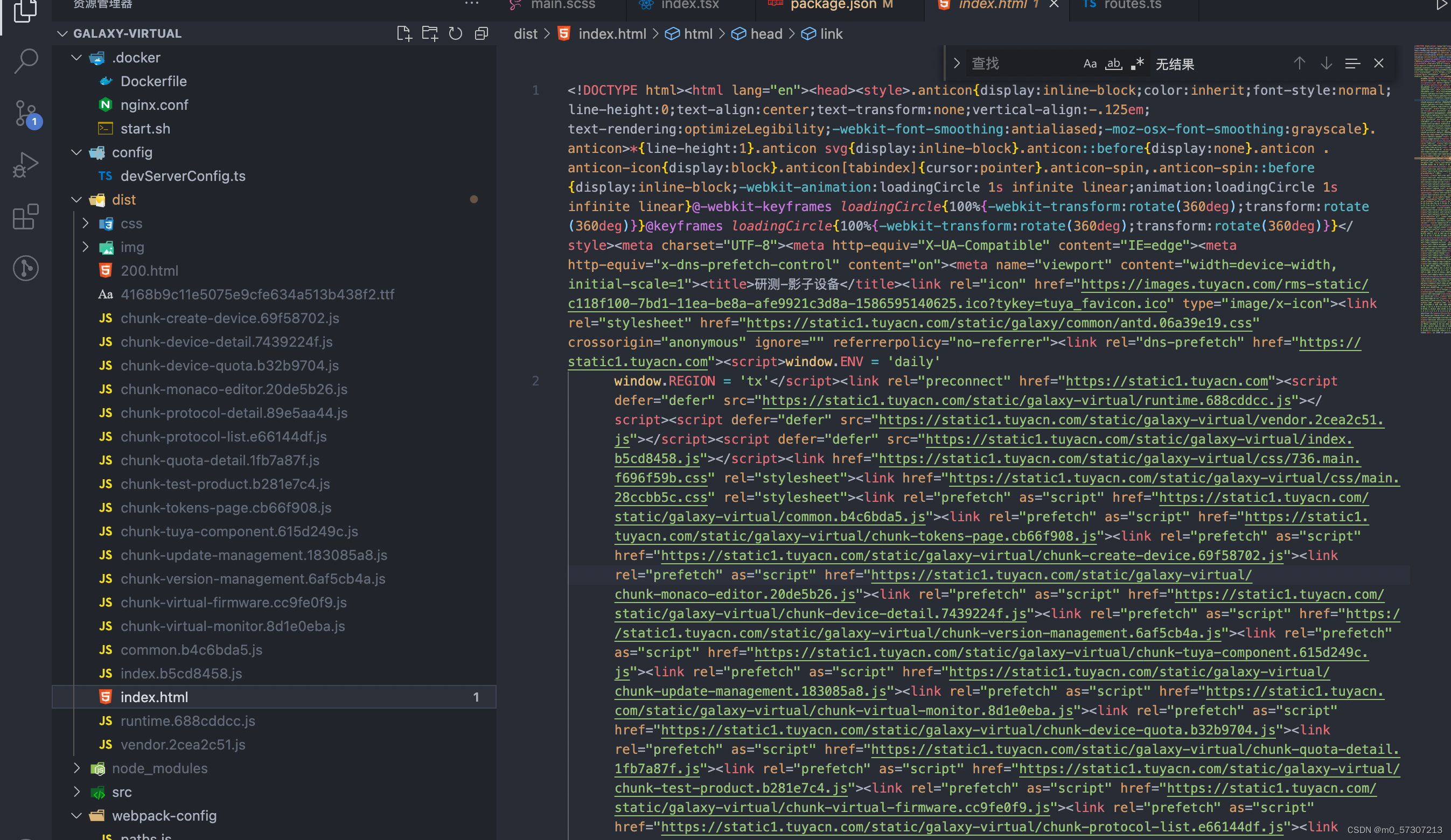
Task: Refresh the explorer file tree
Action: point(456,33)
